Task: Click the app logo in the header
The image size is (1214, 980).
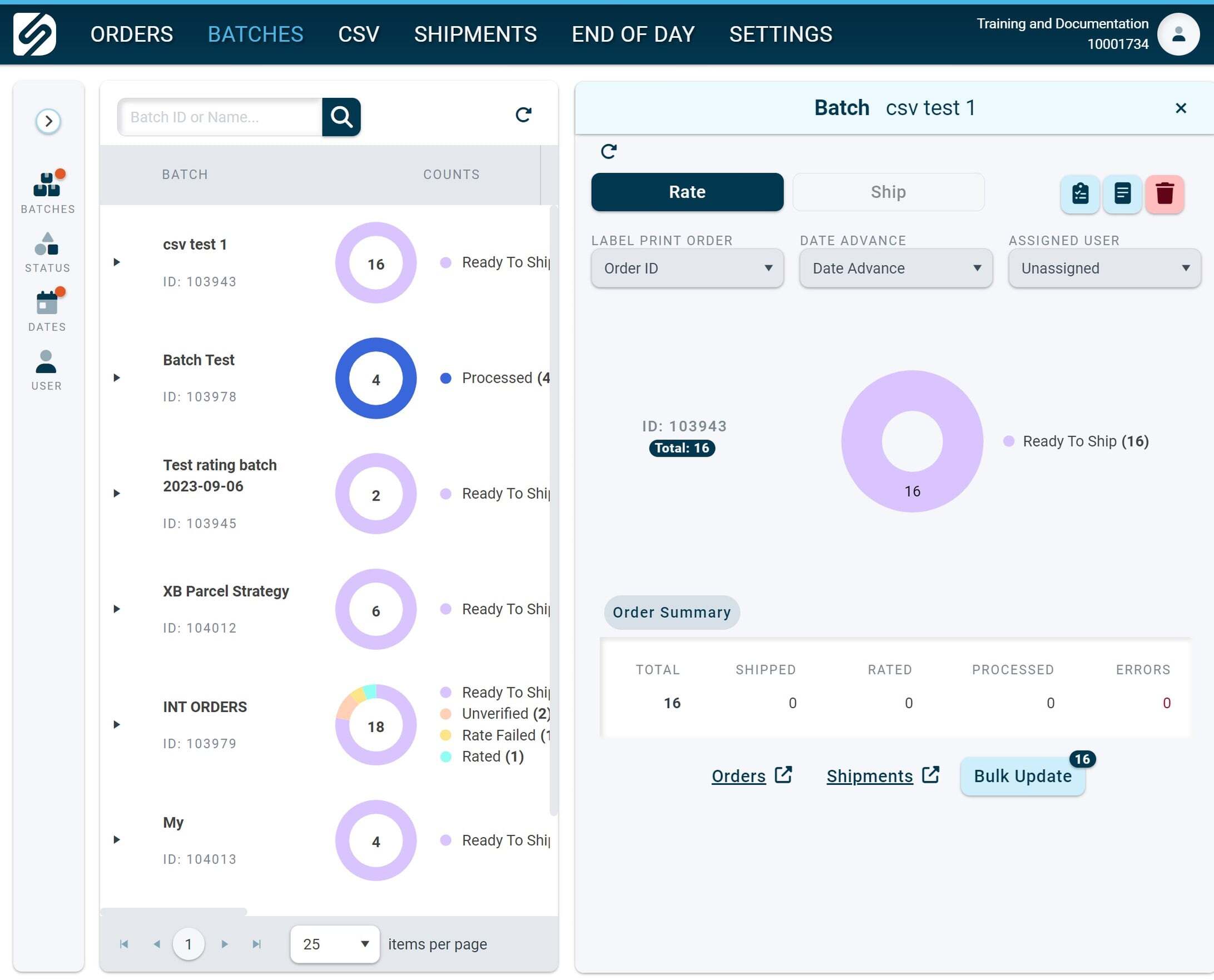Action: click(x=34, y=34)
